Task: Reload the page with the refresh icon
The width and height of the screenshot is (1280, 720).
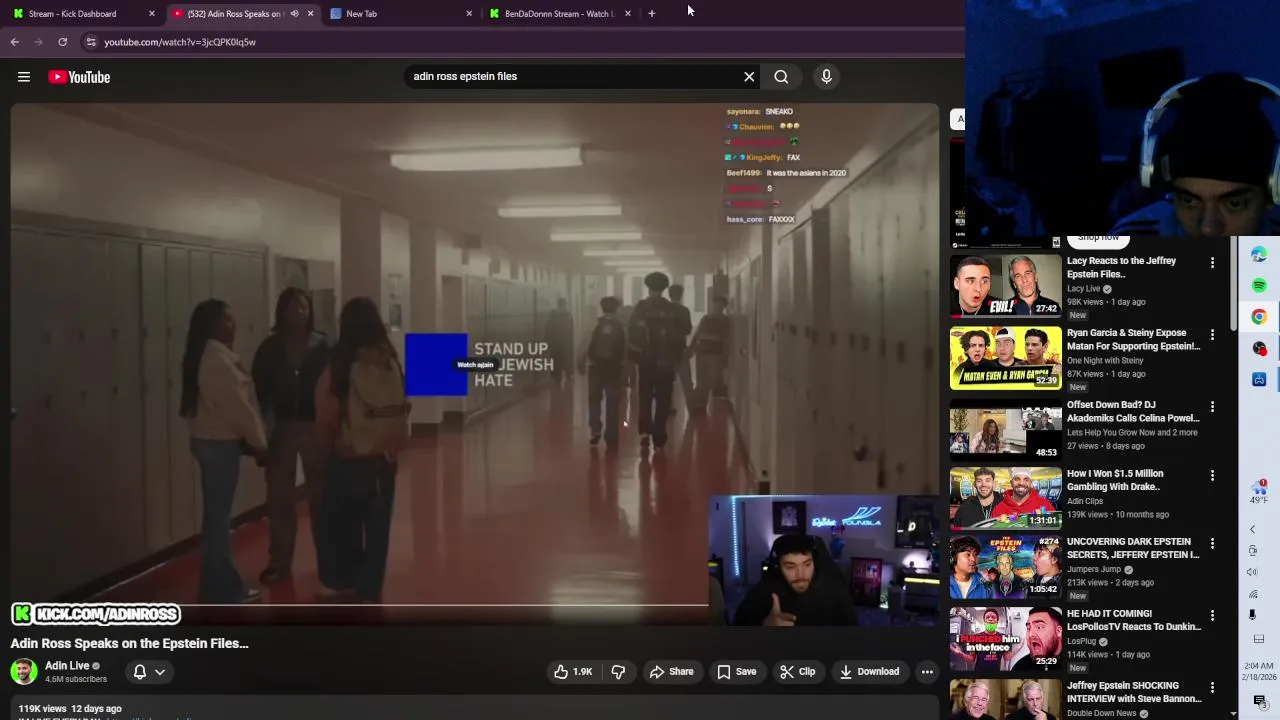Action: click(x=62, y=42)
